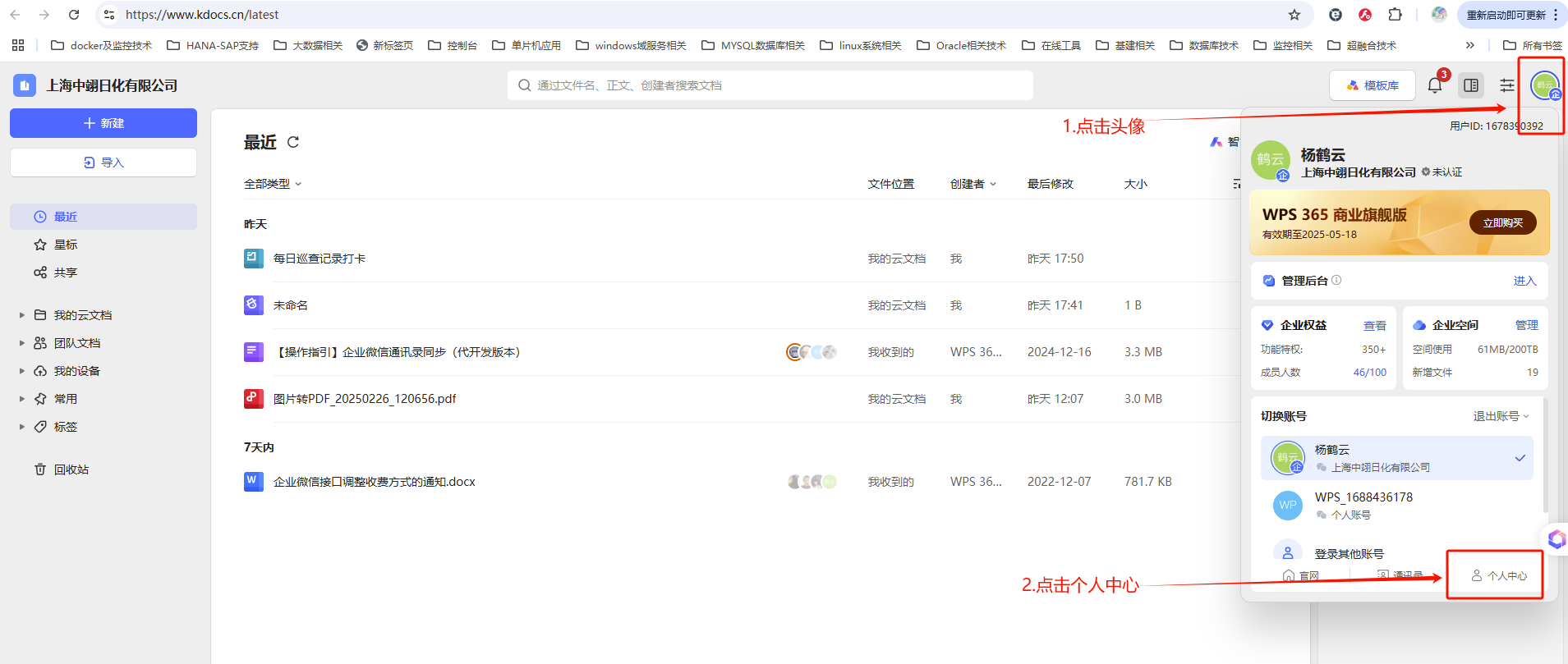Screen dimensions: 1568x664
Task: Click the profile panel scrollbar
Action: (x=1545, y=456)
